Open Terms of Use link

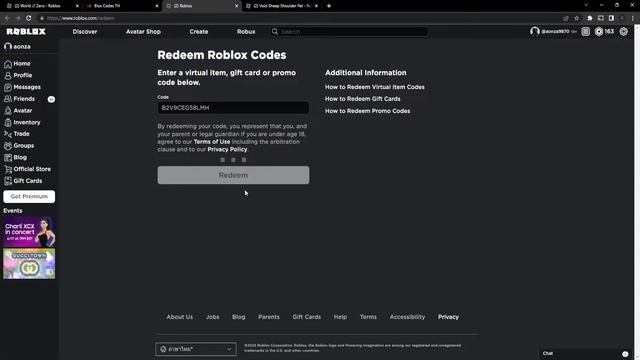pos(212,142)
